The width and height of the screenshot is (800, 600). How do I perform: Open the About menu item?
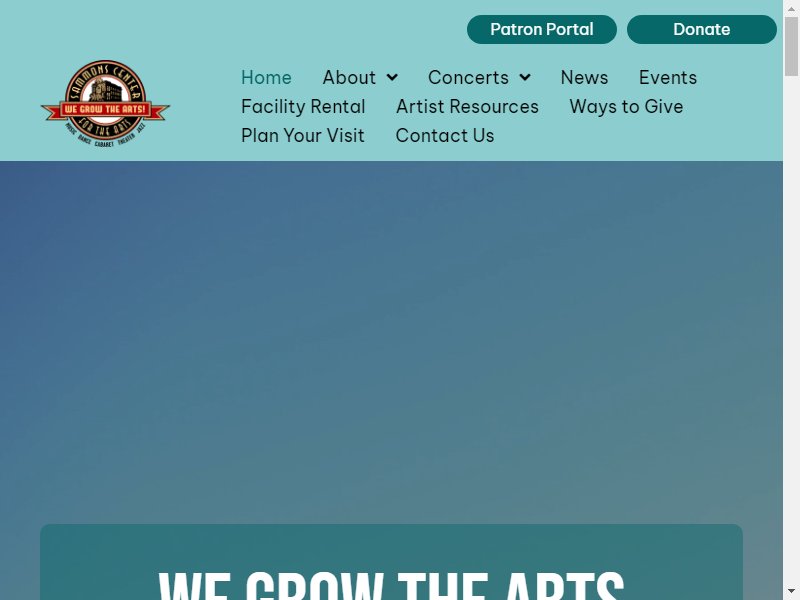click(349, 78)
